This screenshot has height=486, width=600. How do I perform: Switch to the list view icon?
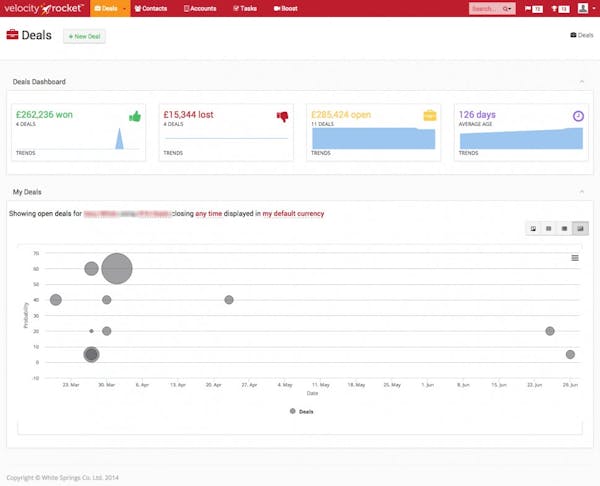point(564,228)
